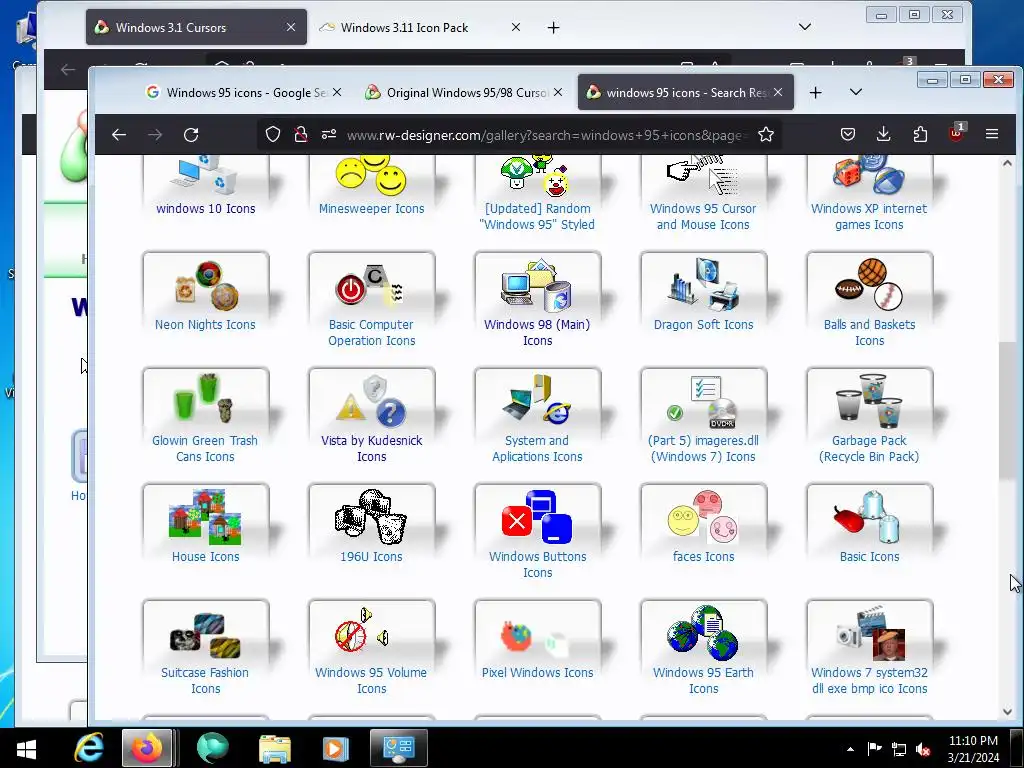Open the Windows 98 (Main) Icons thumbnail
Image resolution: width=1024 pixels, height=768 pixels.
(x=538, y=285)
